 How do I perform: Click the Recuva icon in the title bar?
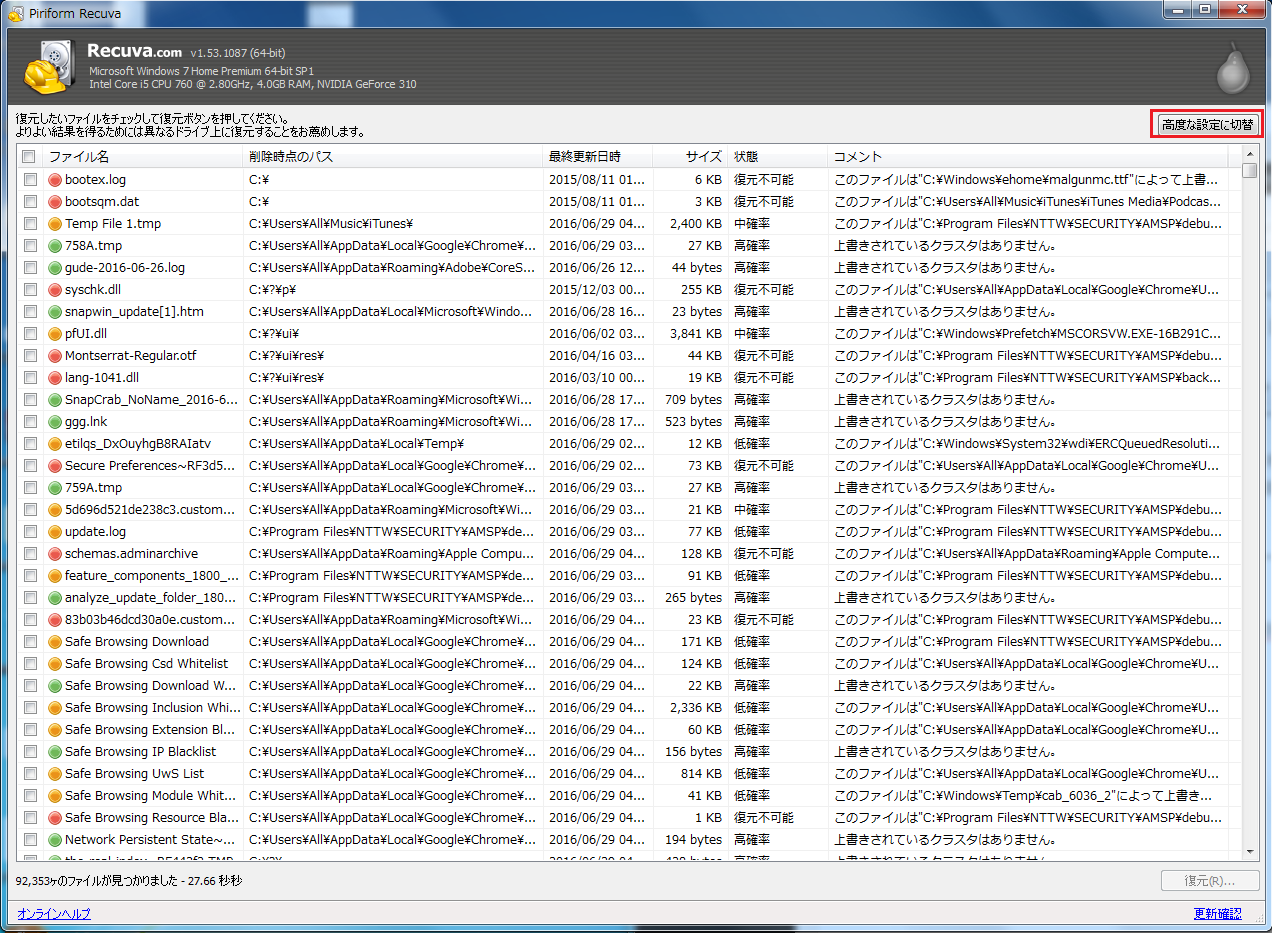[15, 13]
